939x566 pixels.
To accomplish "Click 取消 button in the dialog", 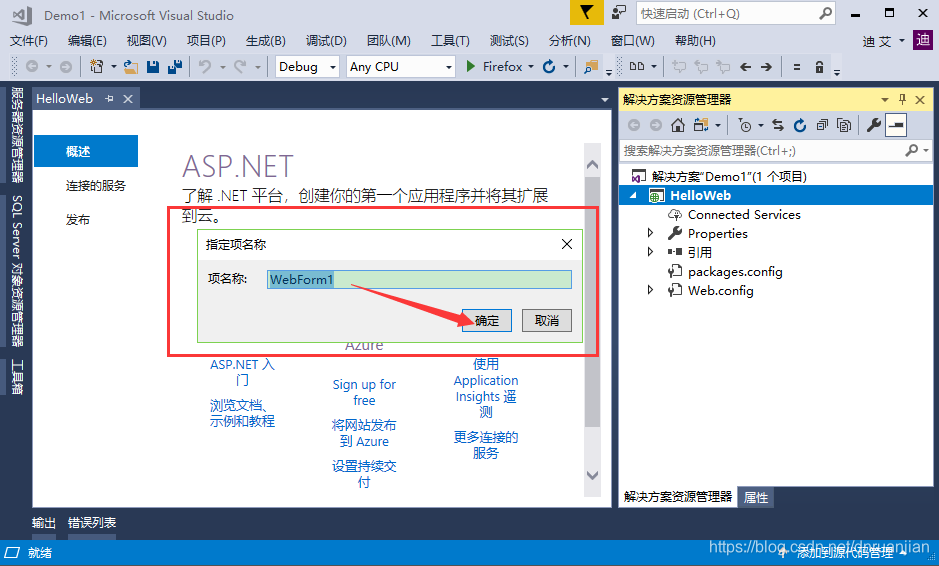I will (547, 320).
